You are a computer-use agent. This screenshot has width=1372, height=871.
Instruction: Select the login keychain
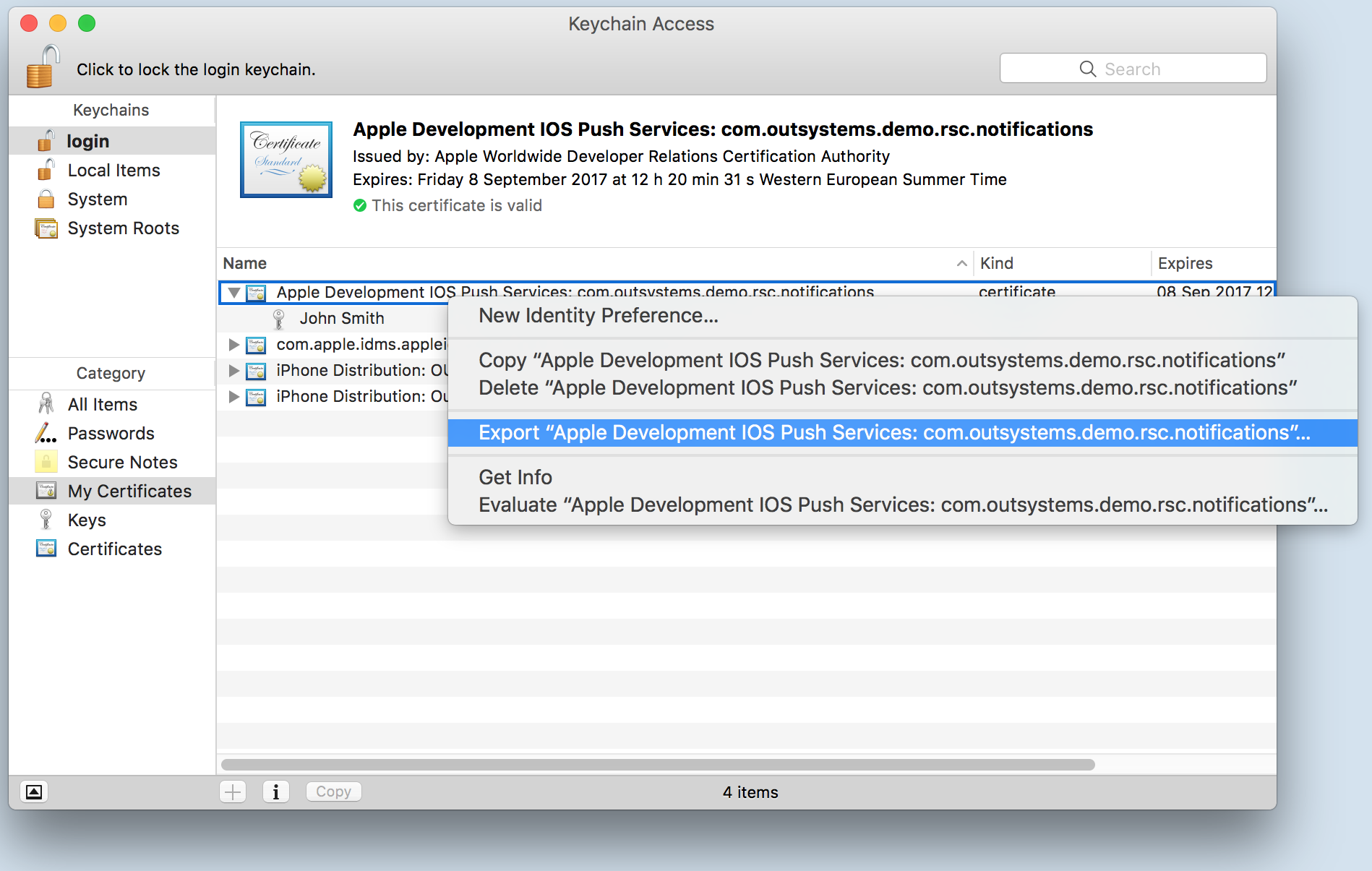(87, 140)
